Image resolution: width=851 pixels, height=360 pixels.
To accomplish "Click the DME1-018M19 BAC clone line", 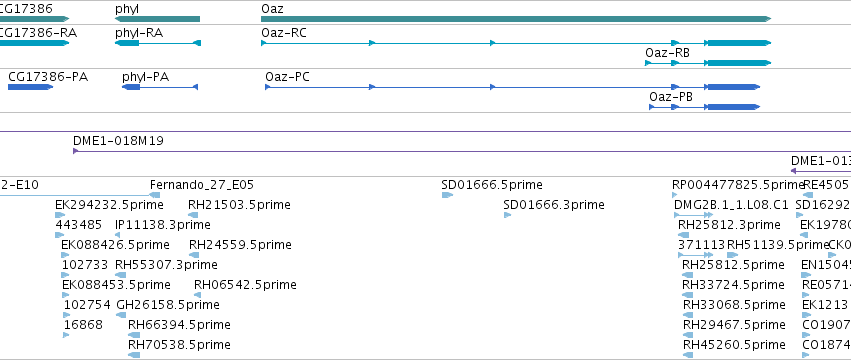I will click(x=462, y=151).
